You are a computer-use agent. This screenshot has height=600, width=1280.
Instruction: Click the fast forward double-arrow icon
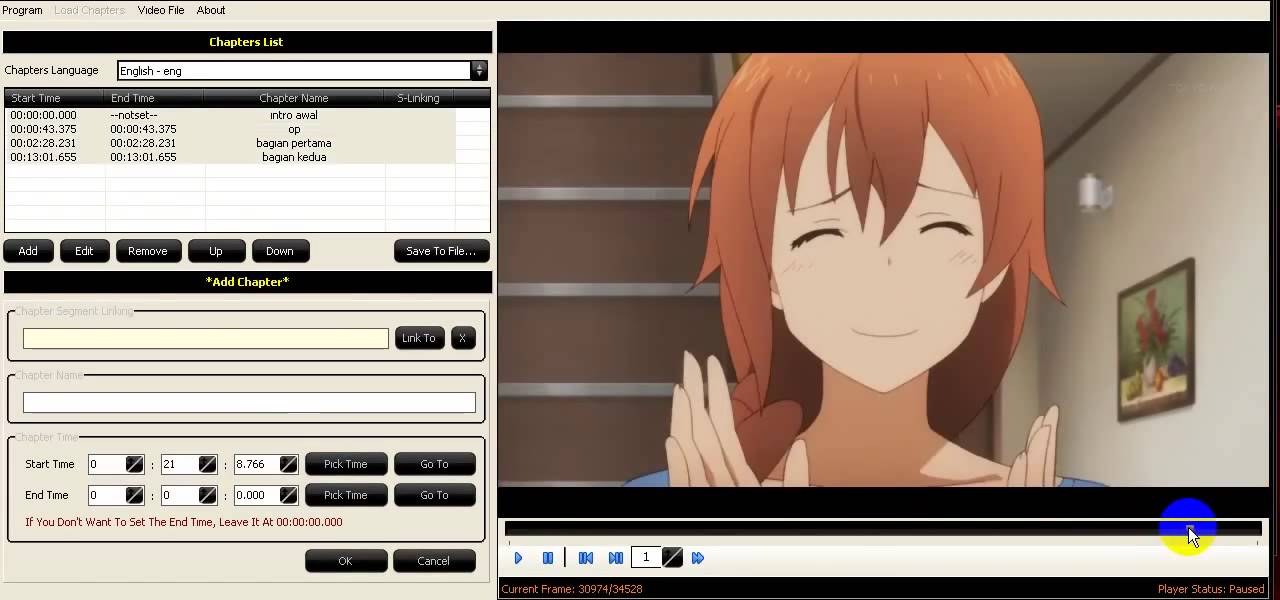coord(698,558)
